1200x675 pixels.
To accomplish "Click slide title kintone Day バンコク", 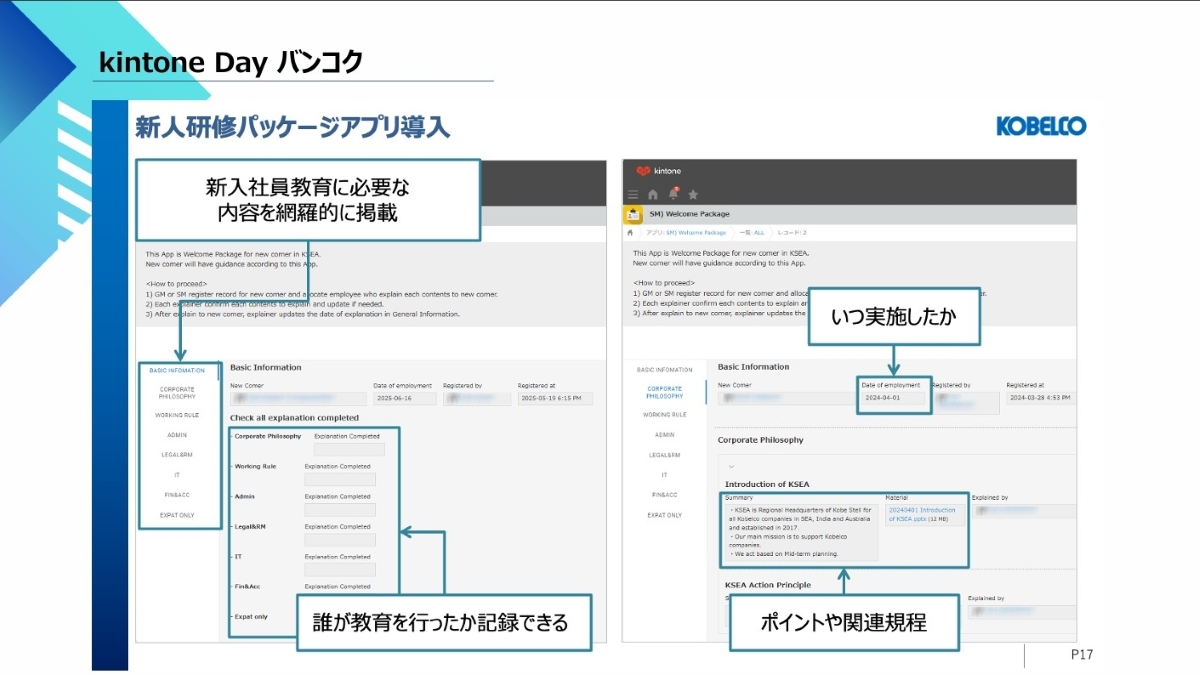I will click(231, 62).
